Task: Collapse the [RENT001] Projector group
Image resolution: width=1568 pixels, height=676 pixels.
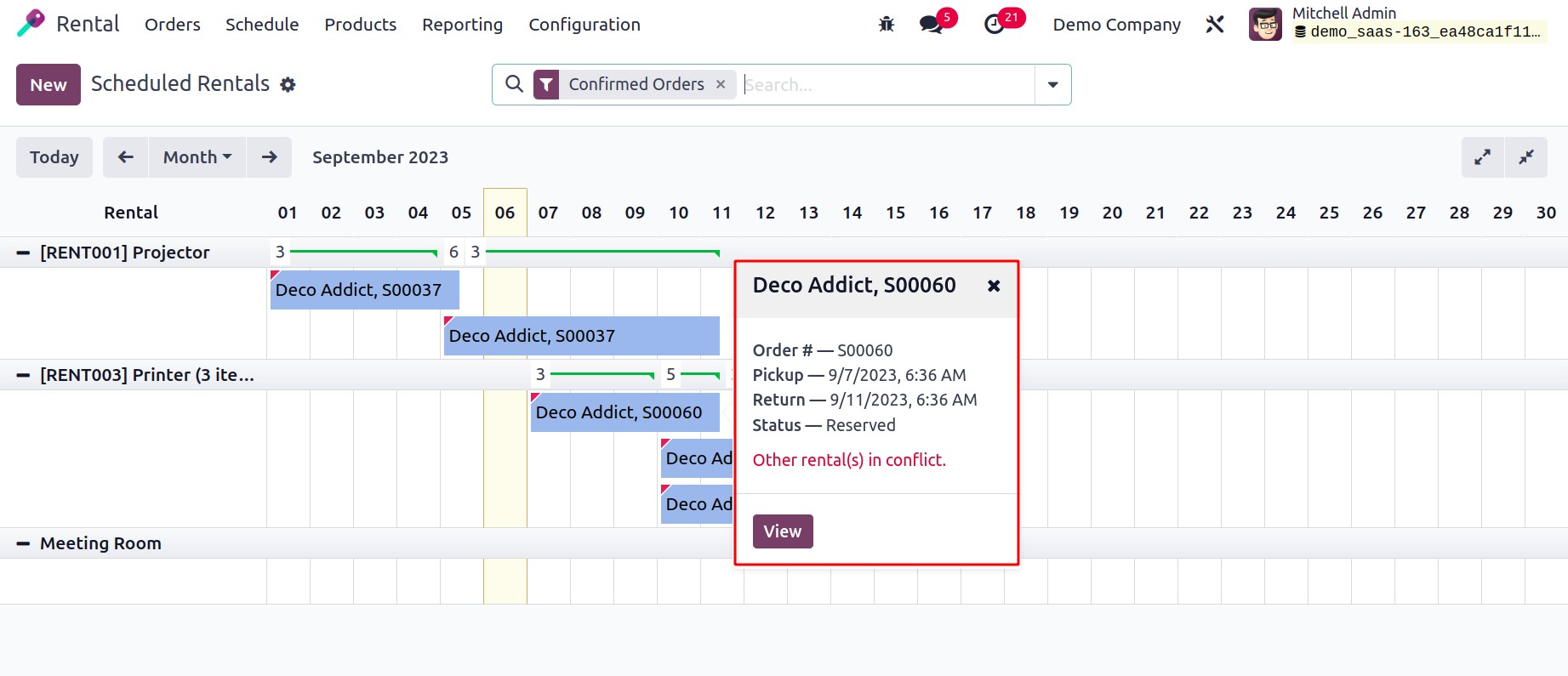Action: [x=24, y=253]
